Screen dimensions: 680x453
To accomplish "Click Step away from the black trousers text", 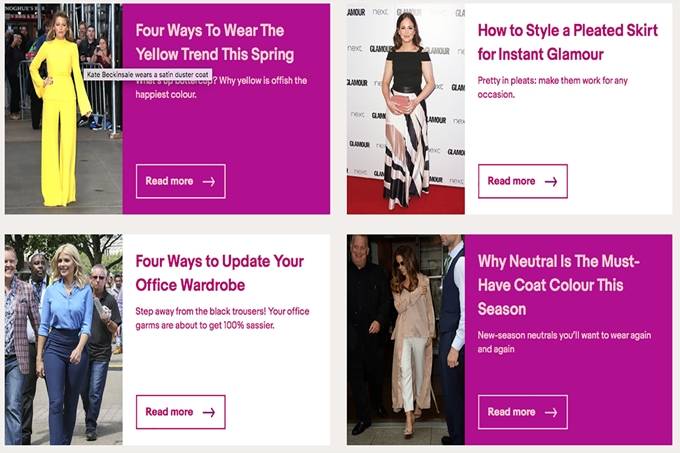I will (222, 318).
